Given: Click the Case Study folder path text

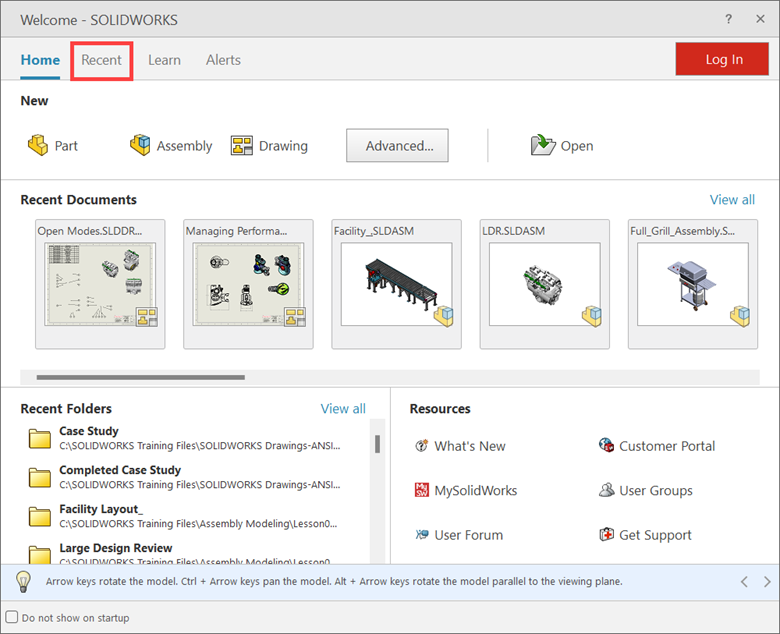Looking at the screenshot, I should (x=200, y=446).
